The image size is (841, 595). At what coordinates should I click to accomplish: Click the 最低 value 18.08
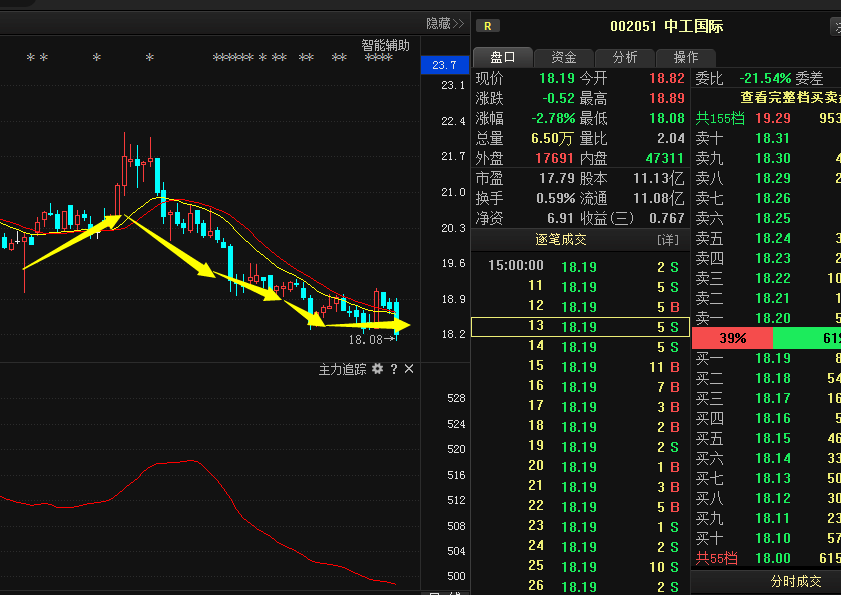[667, 118]
